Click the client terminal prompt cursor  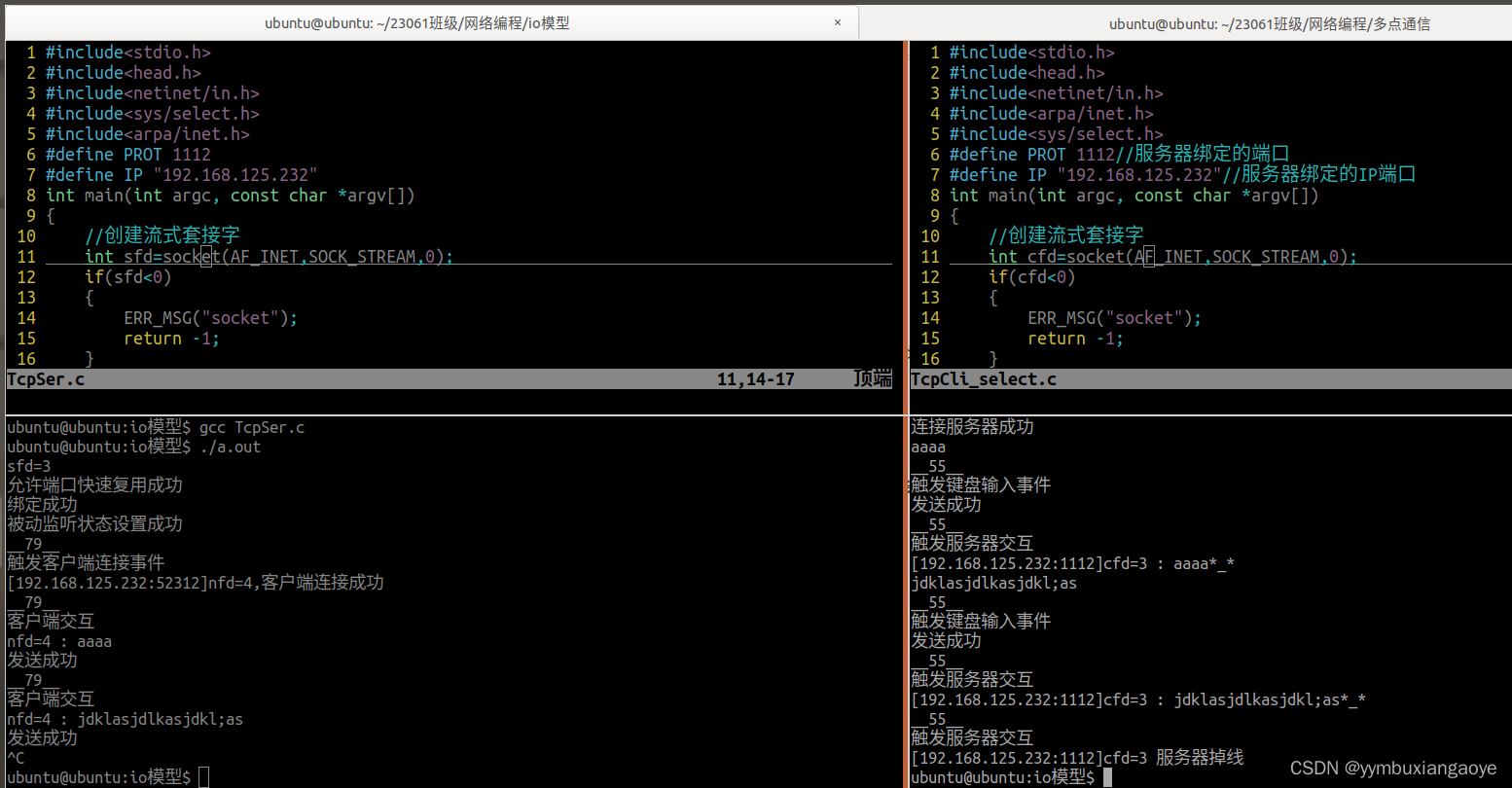point(1107,777)
